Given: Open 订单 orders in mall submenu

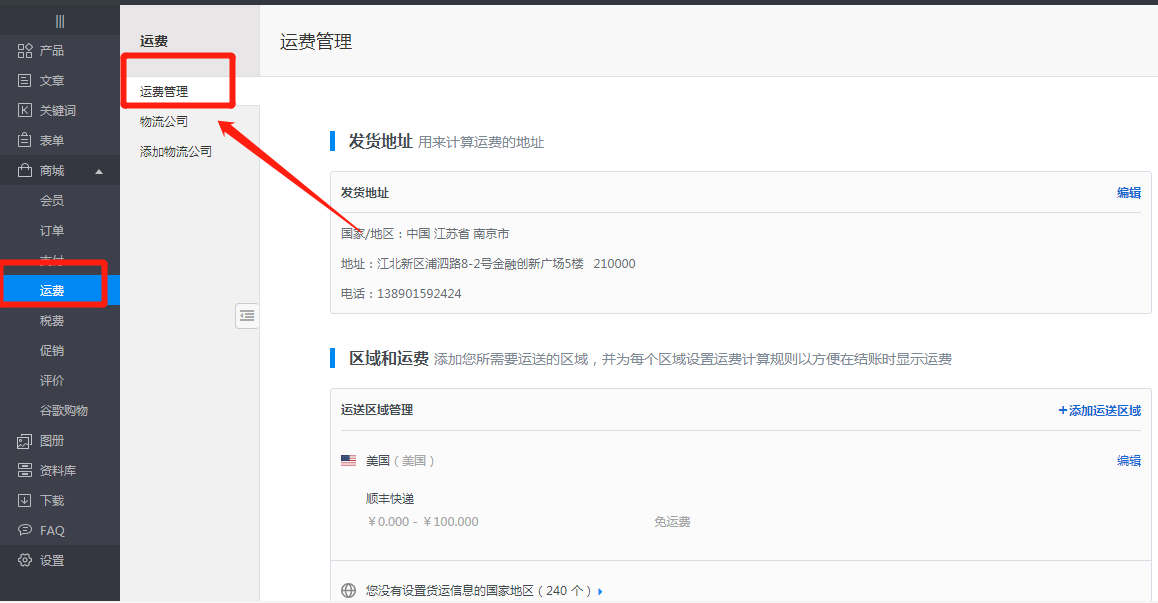Looking at the screenshot, I should coord(52,231).
